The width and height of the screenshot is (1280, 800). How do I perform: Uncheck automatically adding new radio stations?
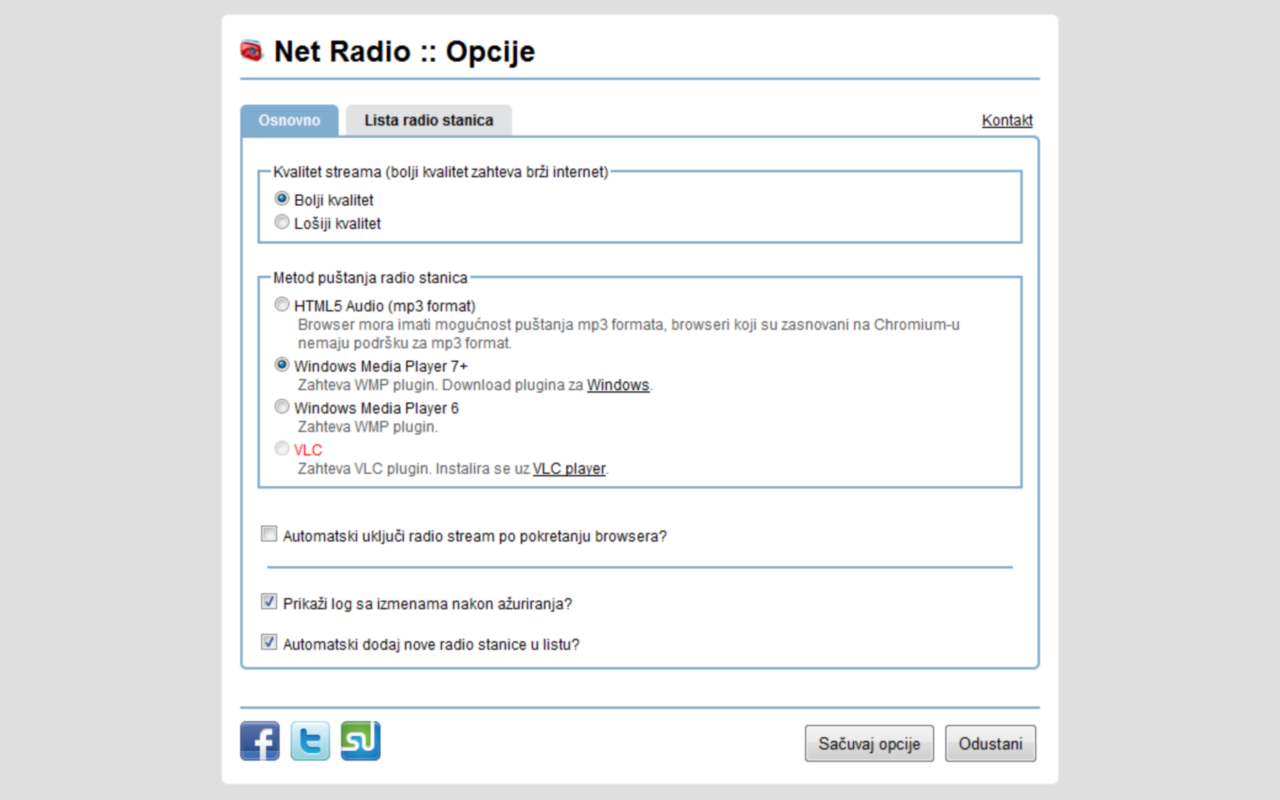(x=268, y=640)
